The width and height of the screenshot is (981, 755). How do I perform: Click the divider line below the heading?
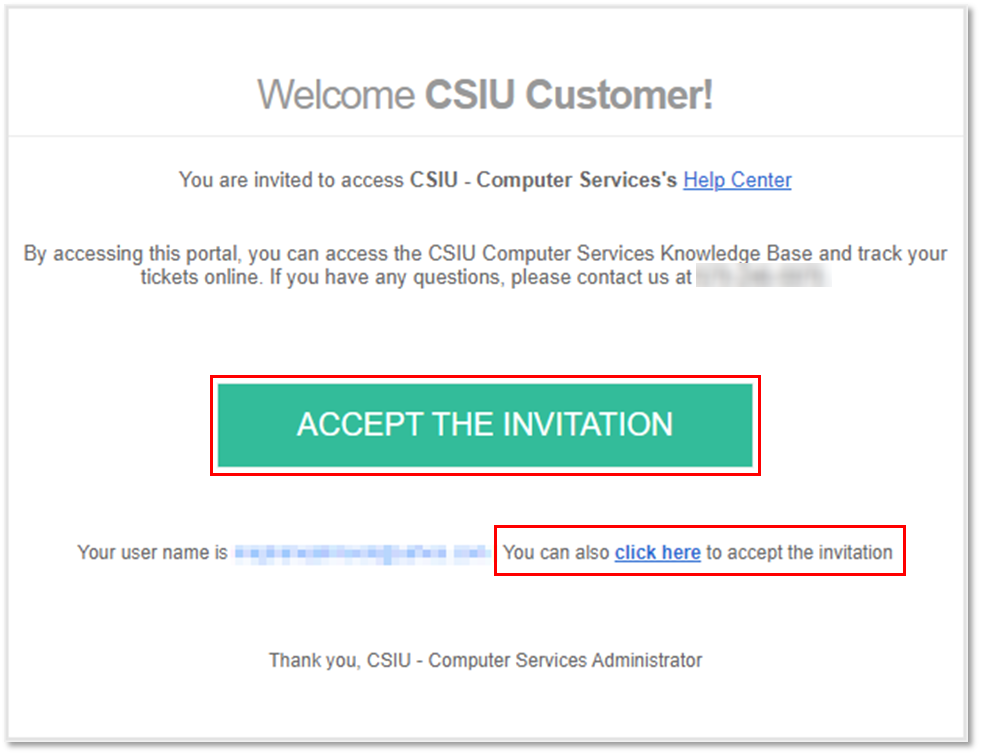click(x=485, y=136)
